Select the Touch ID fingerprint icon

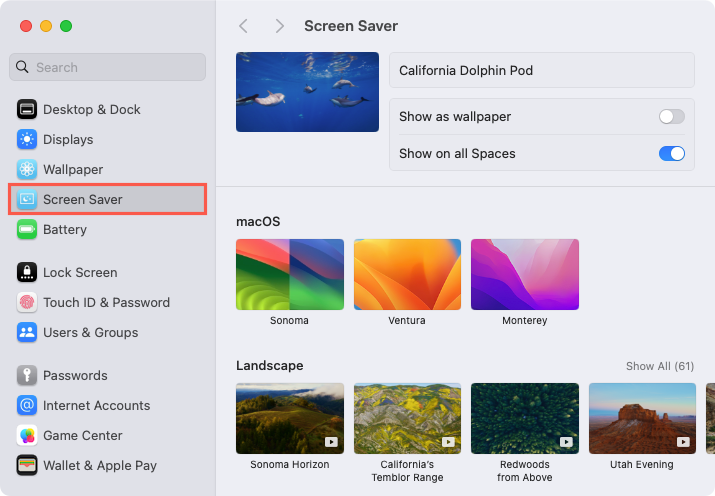(27, 302)
